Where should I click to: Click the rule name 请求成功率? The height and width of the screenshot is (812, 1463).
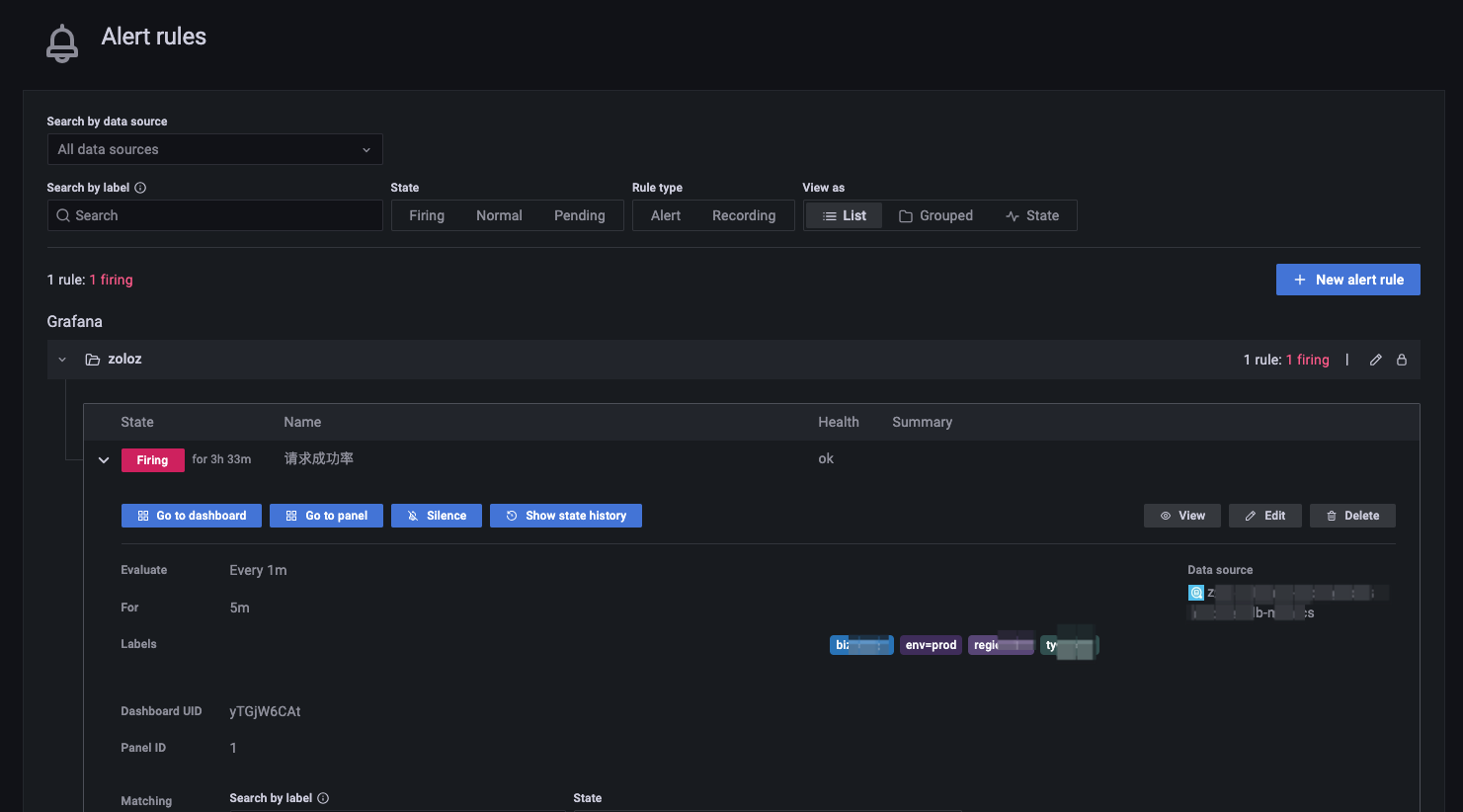coord(319,458)
